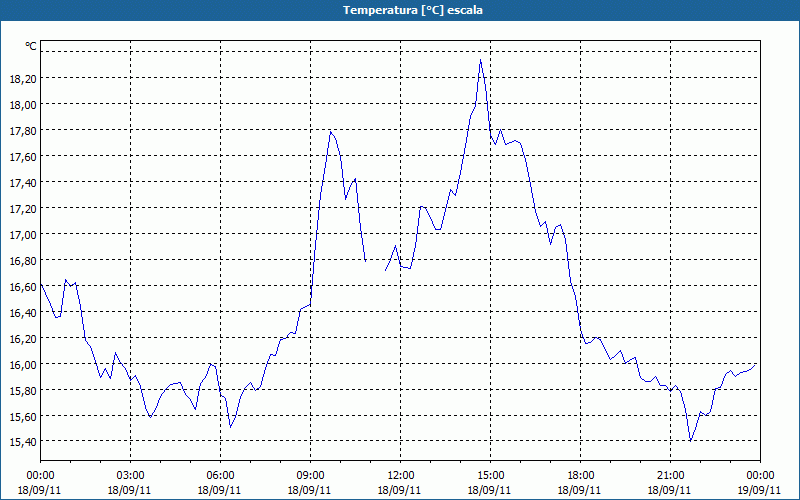The height and width of the screenshot is (500, 800).
Task: Click the 03:00 time label
Action: pyautogui.click(x=131, y=476)
